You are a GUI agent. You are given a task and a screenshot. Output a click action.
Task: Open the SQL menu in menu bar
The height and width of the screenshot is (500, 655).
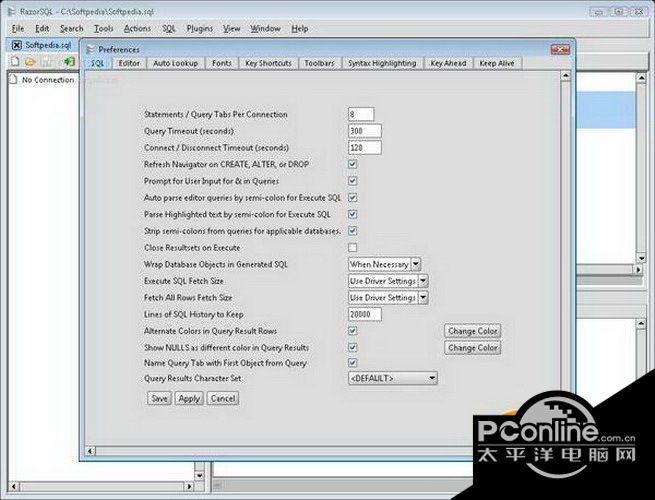coord(169,29)
